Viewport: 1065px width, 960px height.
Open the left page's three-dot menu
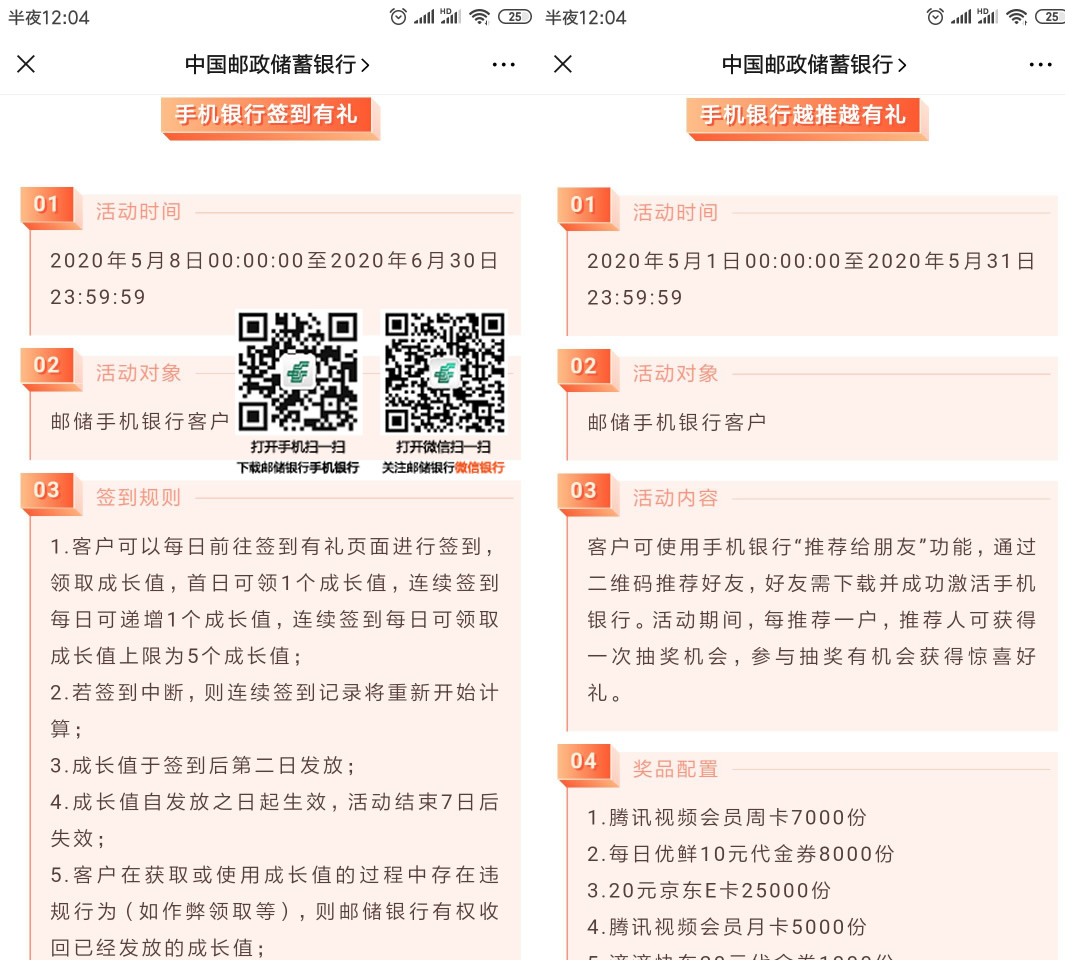(503, 65)
